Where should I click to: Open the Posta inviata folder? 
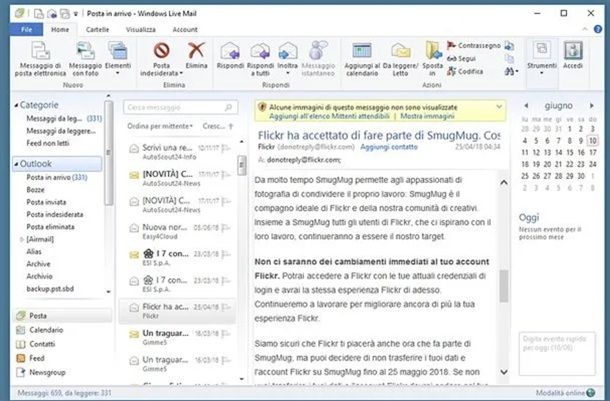pyautogui.click(x=46, y=202)
